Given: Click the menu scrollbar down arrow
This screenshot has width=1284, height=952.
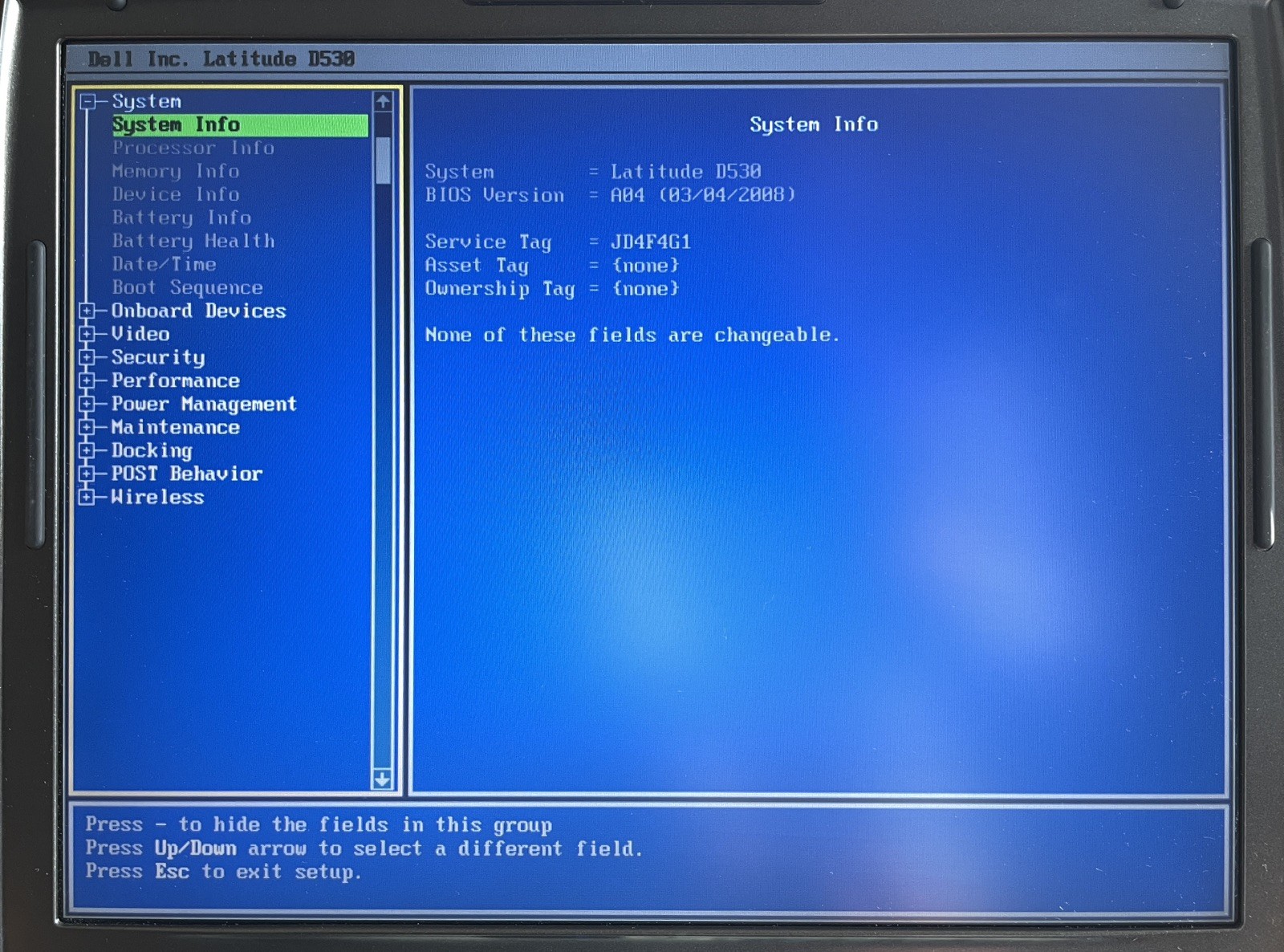Looking at the screenshot, I should 383,779.
